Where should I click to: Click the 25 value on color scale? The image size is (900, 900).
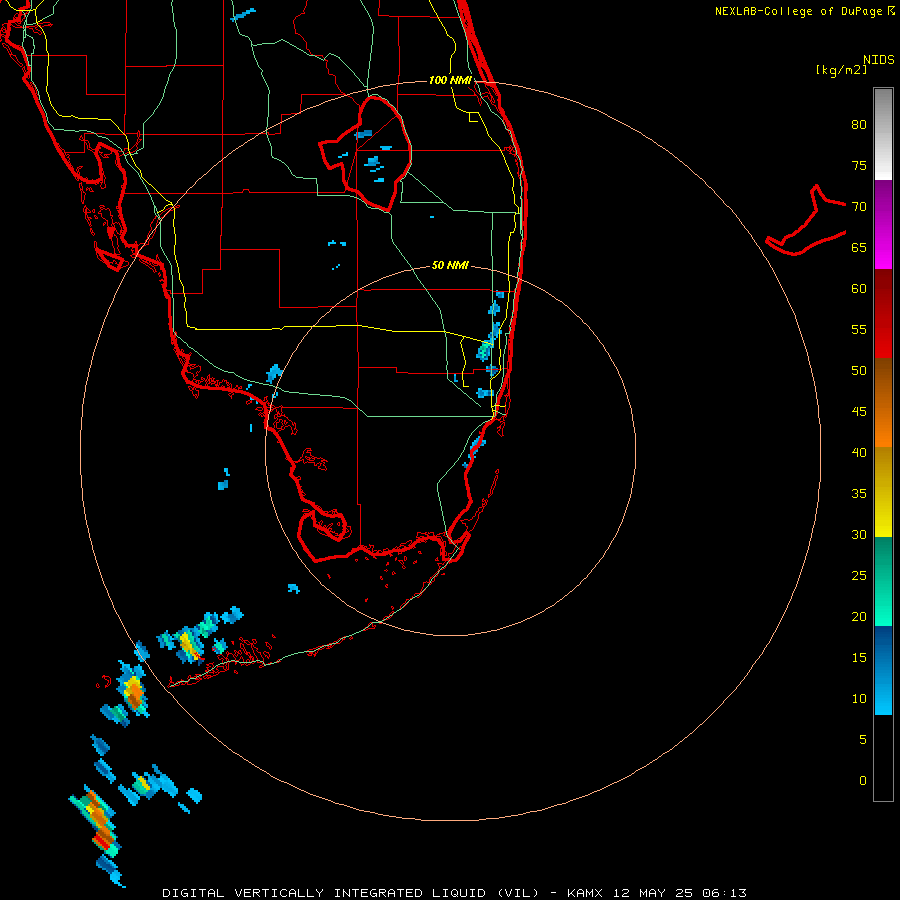[859, 575]
